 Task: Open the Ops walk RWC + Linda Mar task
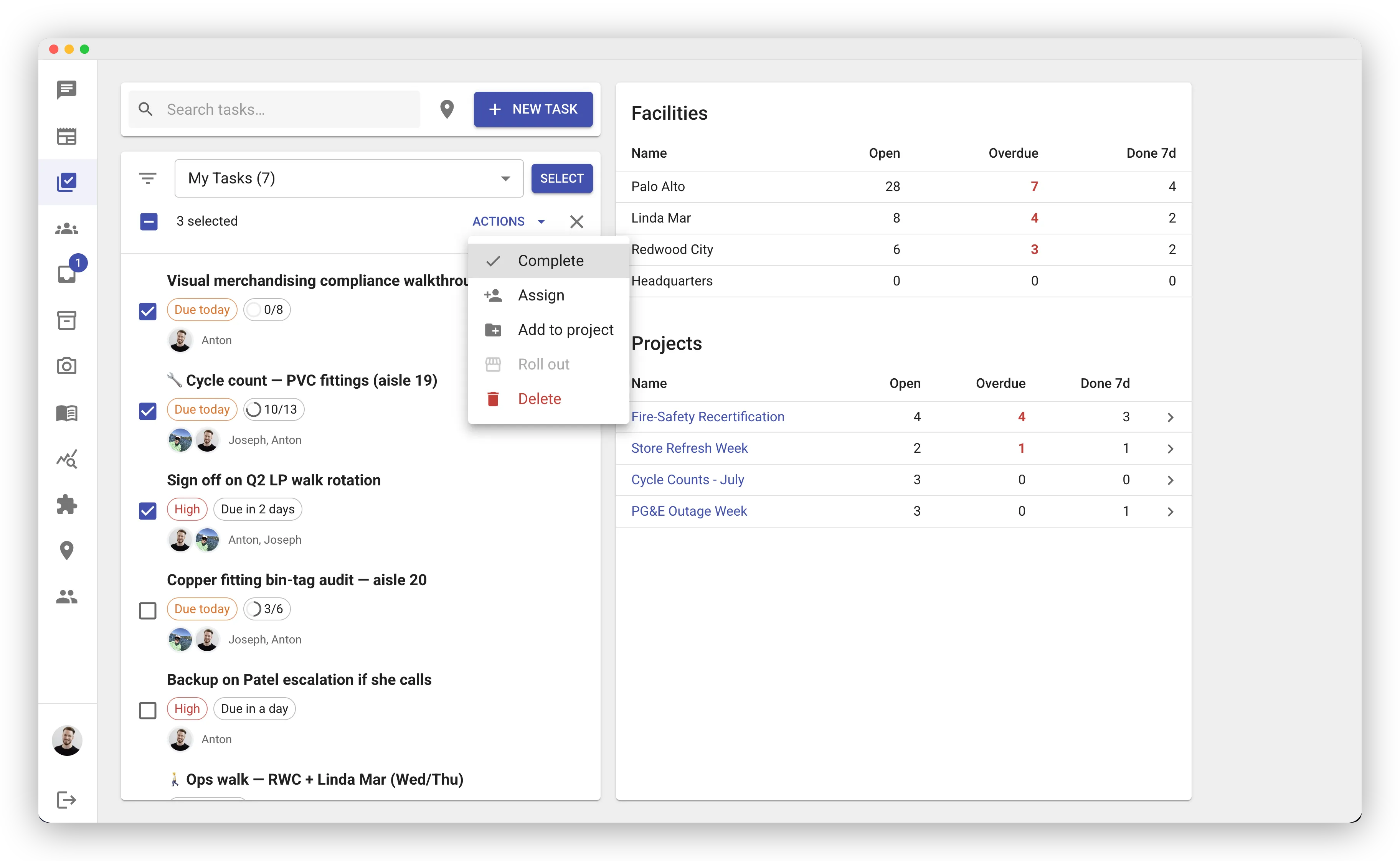click(315, 779)
